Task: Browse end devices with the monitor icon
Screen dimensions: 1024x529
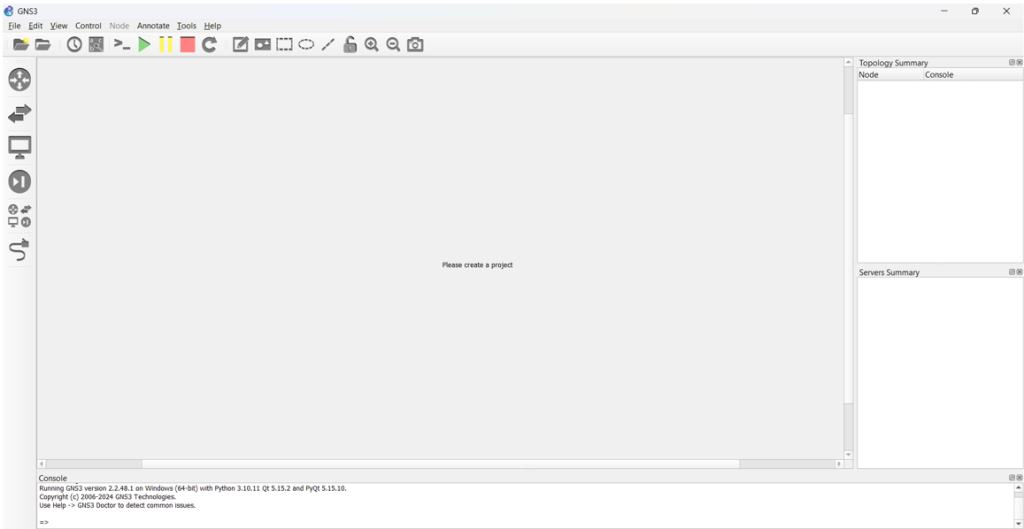Action: tap(19, 147)
